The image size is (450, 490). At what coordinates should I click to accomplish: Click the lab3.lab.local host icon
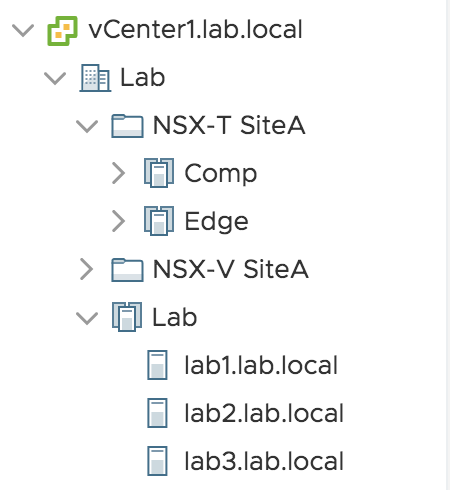point(157,461)
